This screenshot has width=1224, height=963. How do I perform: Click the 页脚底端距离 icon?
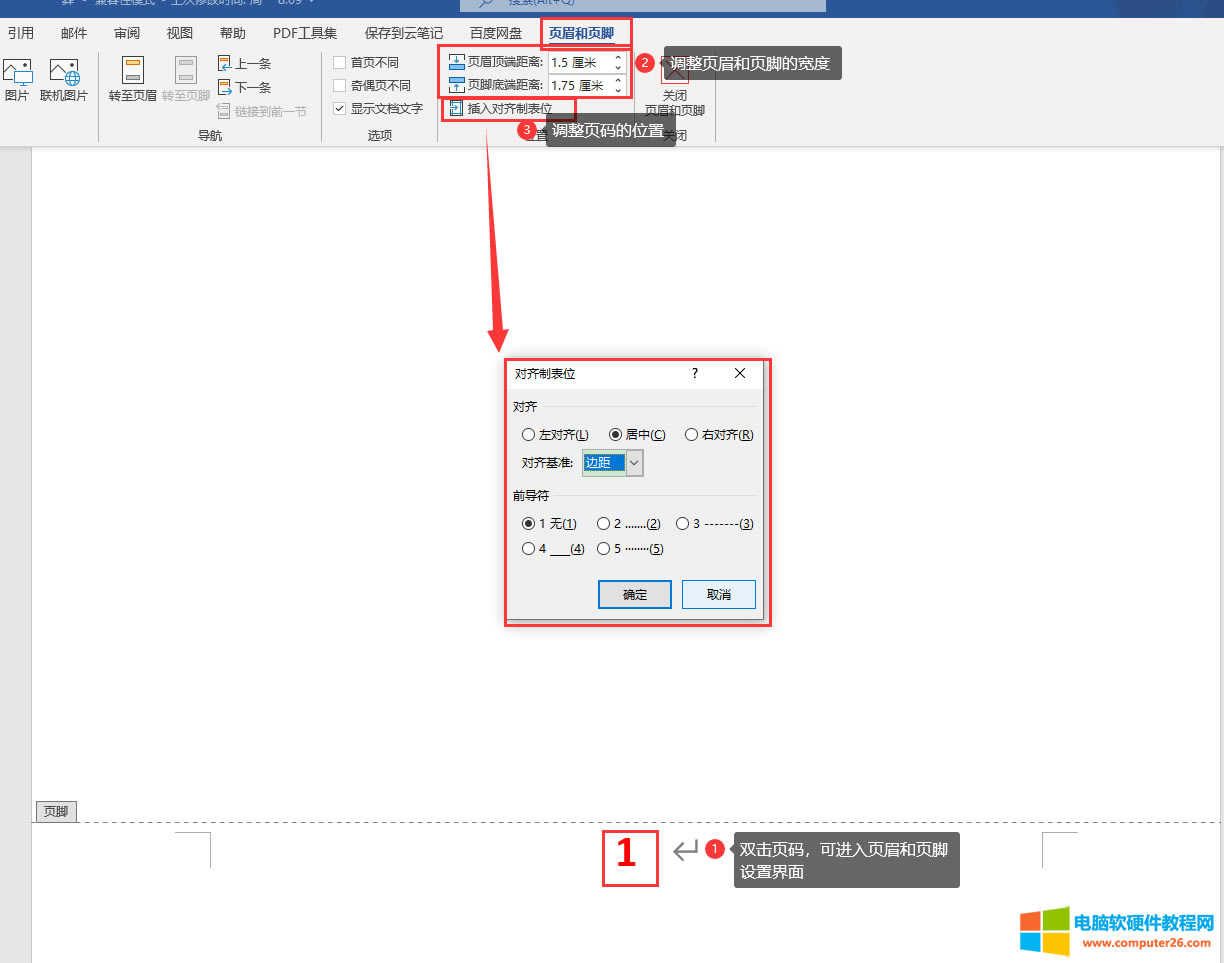click(x=457, y=85)
